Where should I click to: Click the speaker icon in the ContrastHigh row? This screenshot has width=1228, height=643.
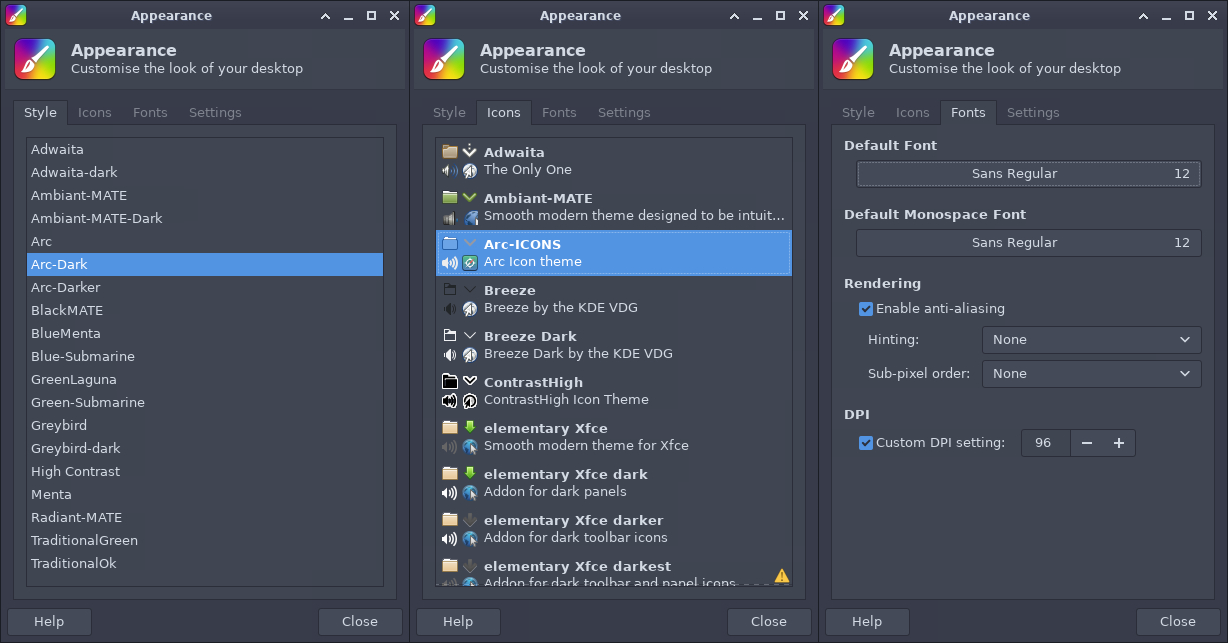450,401
